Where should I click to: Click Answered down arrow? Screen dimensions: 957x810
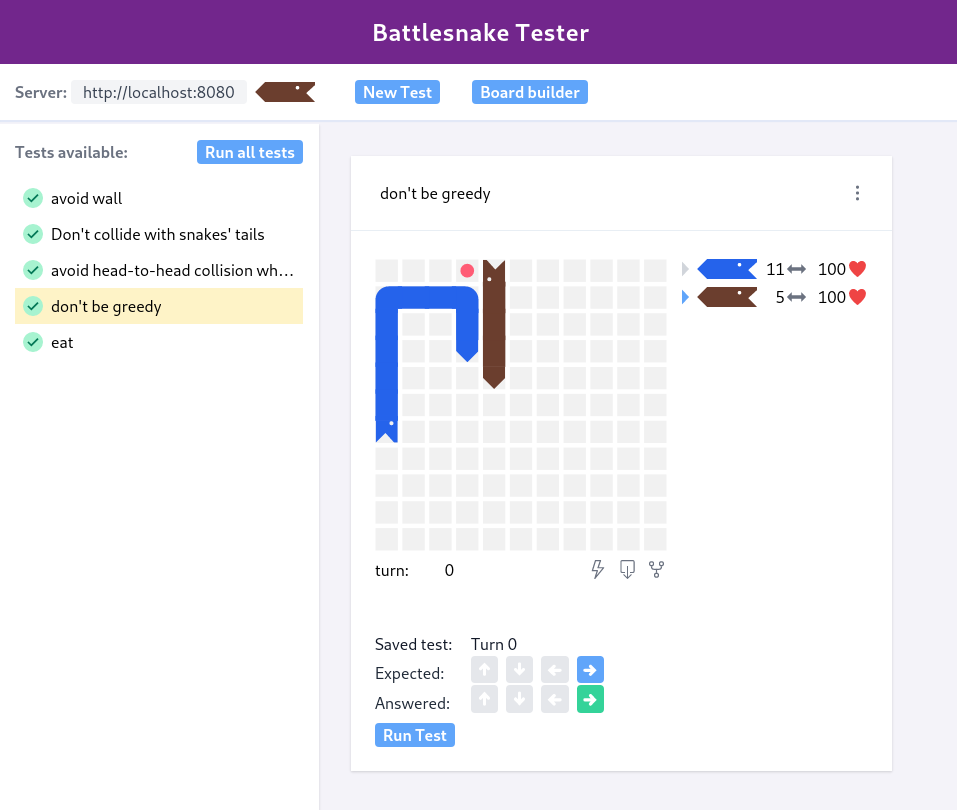coord(519,700)
